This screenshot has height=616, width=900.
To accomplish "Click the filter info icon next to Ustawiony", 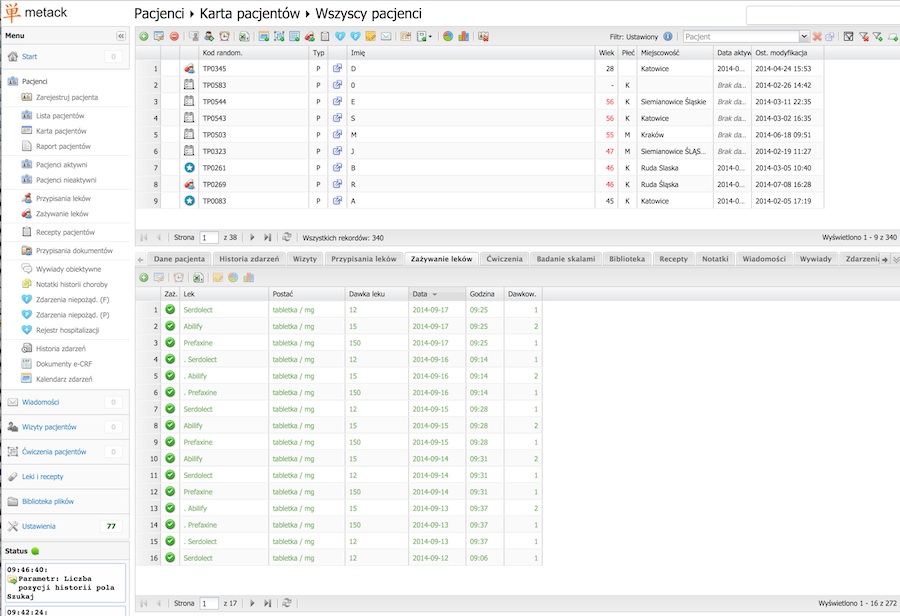I will [x=668, y=36].
